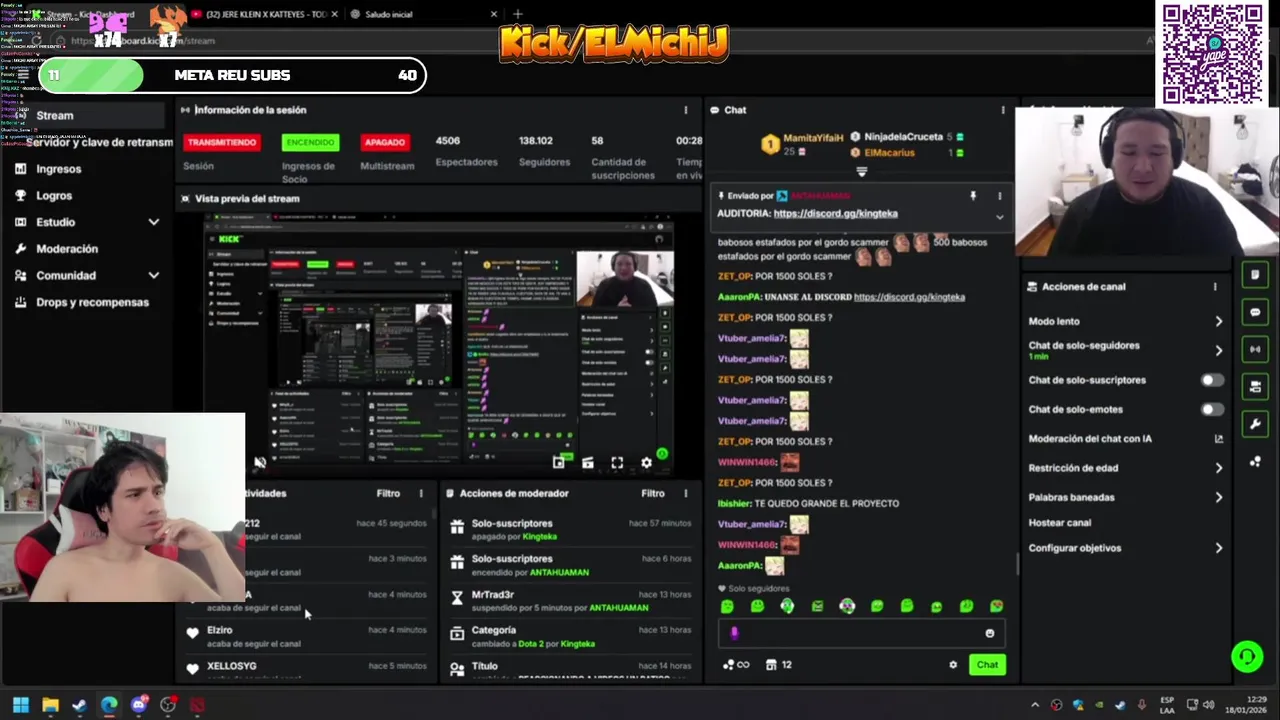1280x720 pixels.
Task: Click the shop icon showing 12
Action: click(779, 665)
